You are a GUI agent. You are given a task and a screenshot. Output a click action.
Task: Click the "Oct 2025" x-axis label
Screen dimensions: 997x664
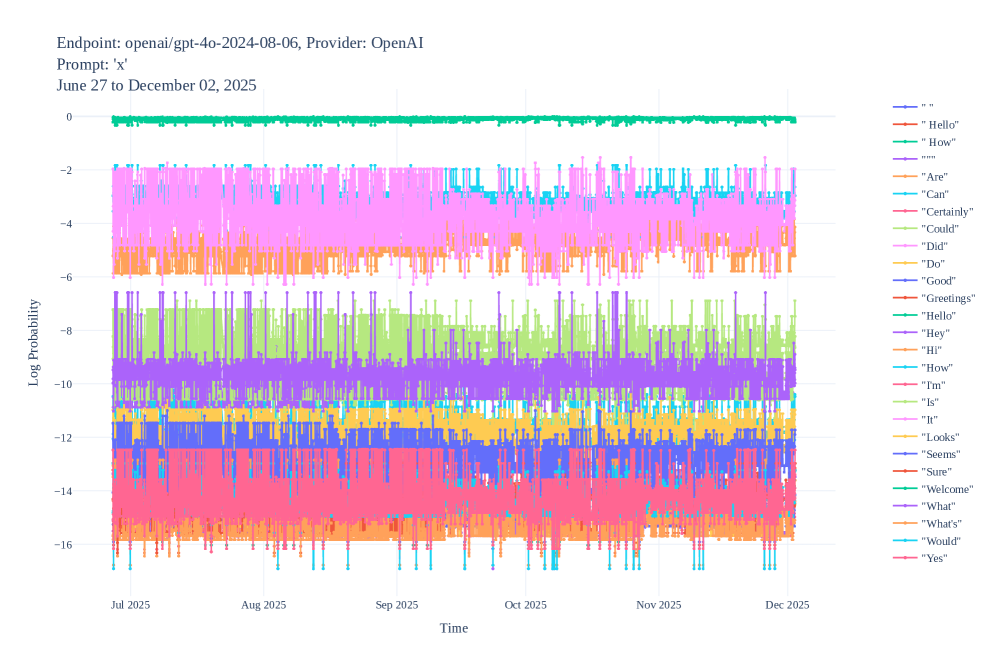(525, 605)
